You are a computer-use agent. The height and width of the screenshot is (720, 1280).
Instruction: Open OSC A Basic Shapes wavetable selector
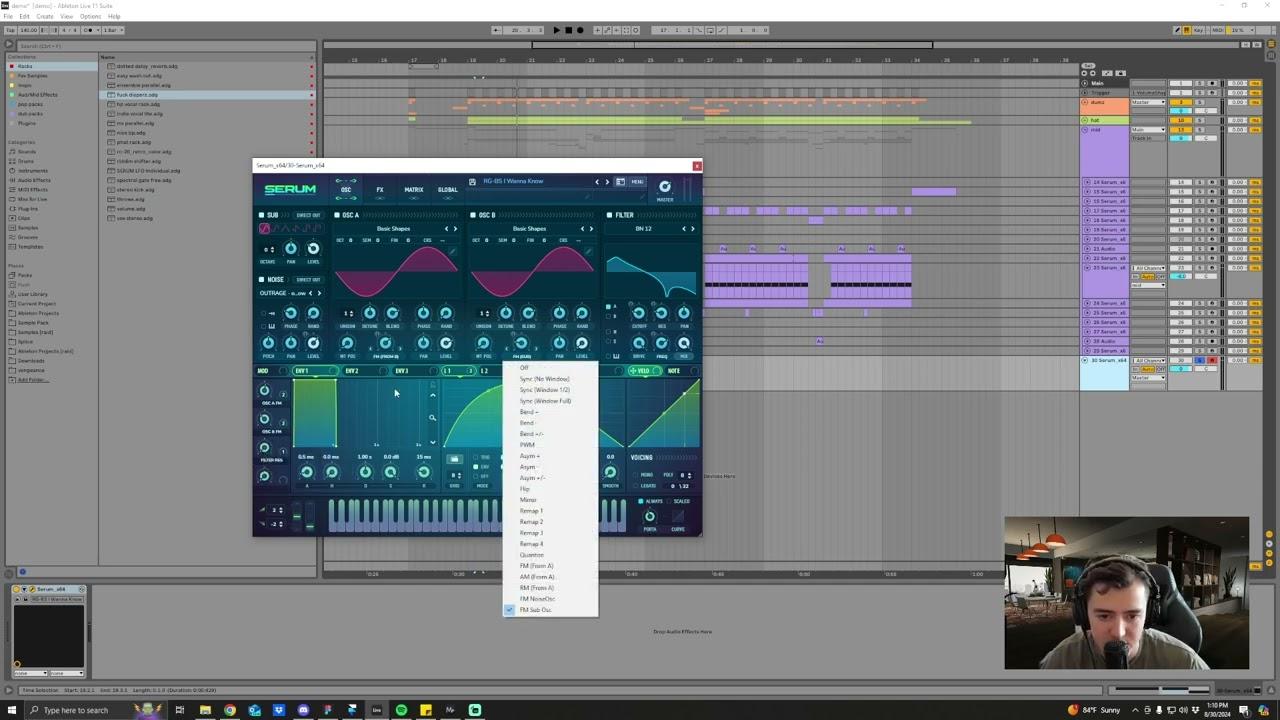coord(393,229)
